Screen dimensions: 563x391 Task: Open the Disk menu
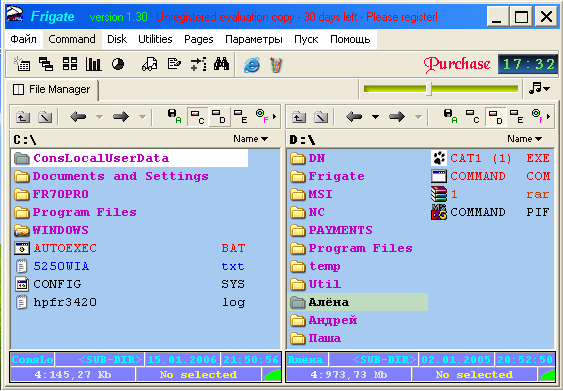(x=117, y=39)
